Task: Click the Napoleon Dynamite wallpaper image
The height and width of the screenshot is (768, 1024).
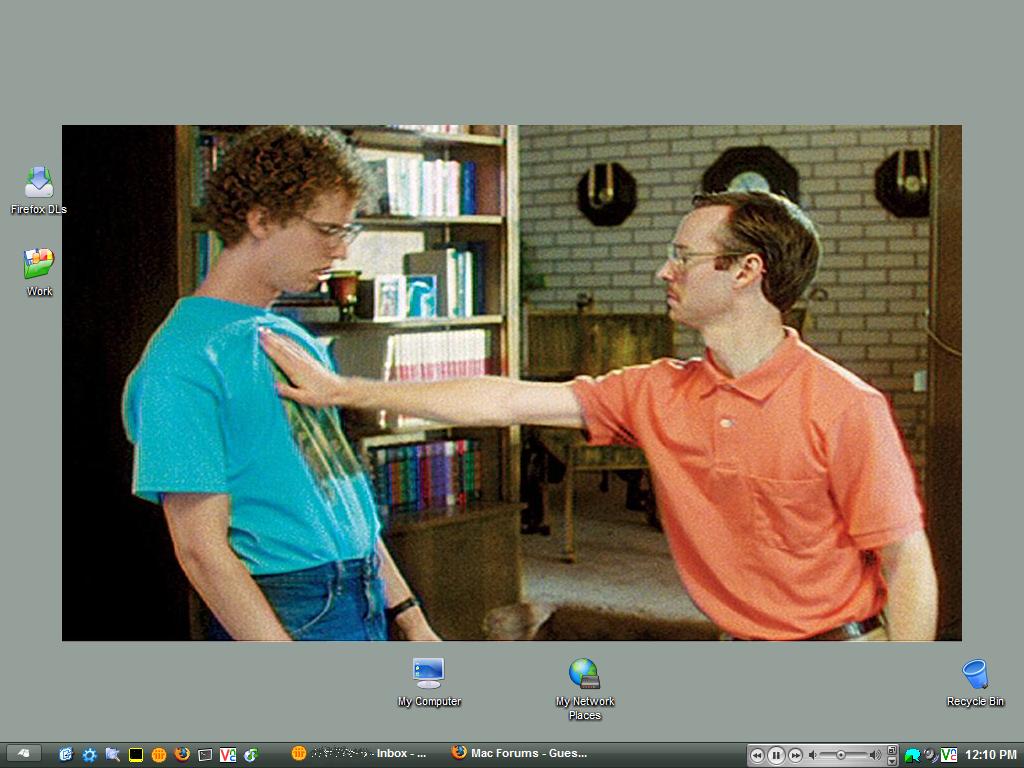Action: [511, 383]
